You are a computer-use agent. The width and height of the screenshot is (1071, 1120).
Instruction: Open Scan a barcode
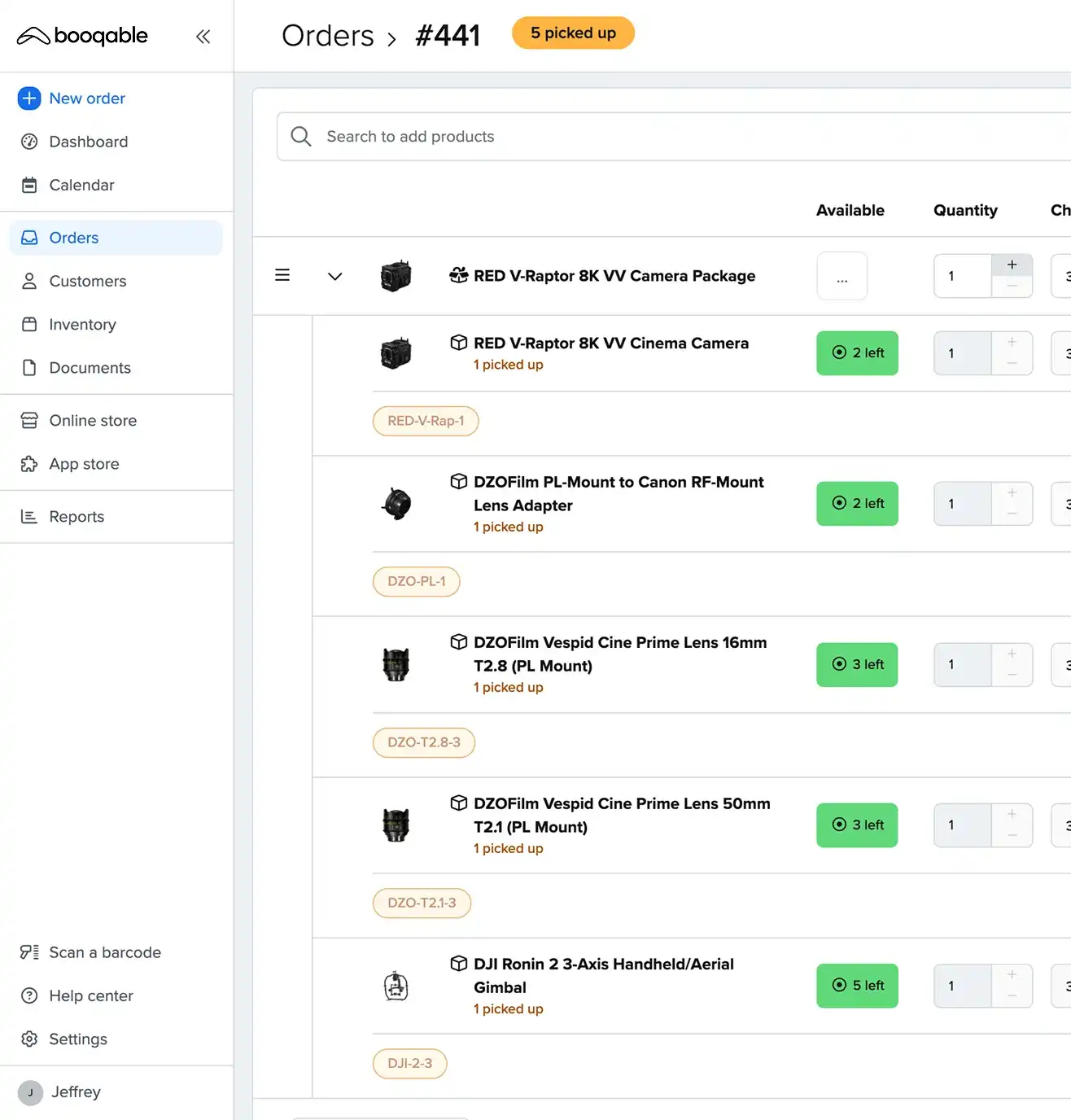(104, 952)
